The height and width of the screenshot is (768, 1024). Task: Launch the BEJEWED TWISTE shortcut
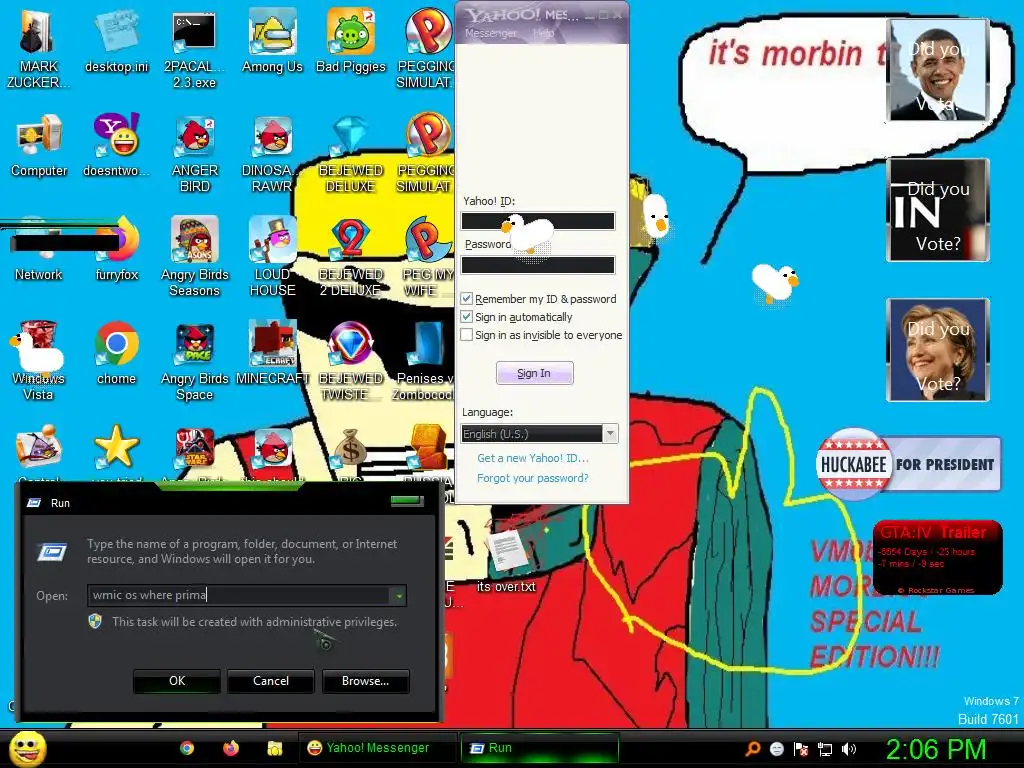coord(351,361)
